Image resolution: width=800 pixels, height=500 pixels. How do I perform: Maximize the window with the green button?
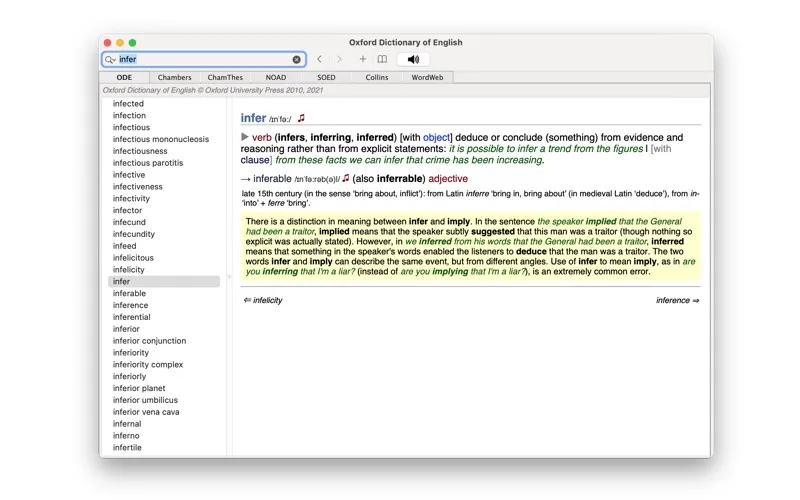[x=132, y=43]
